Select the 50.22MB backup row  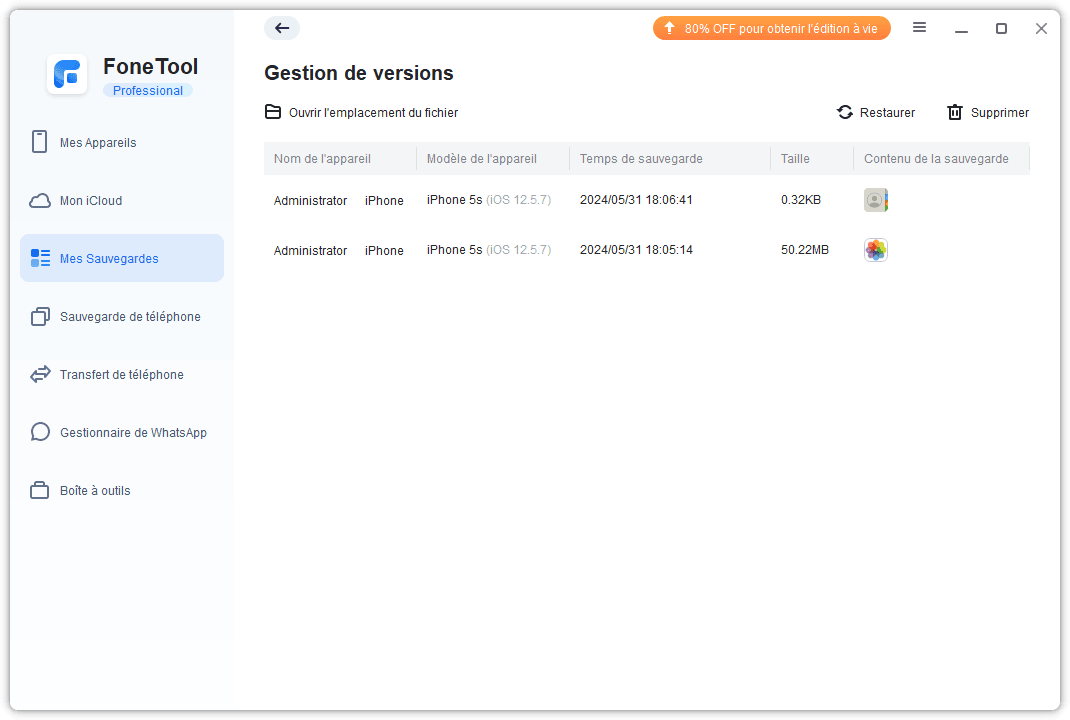pos(804,250)
